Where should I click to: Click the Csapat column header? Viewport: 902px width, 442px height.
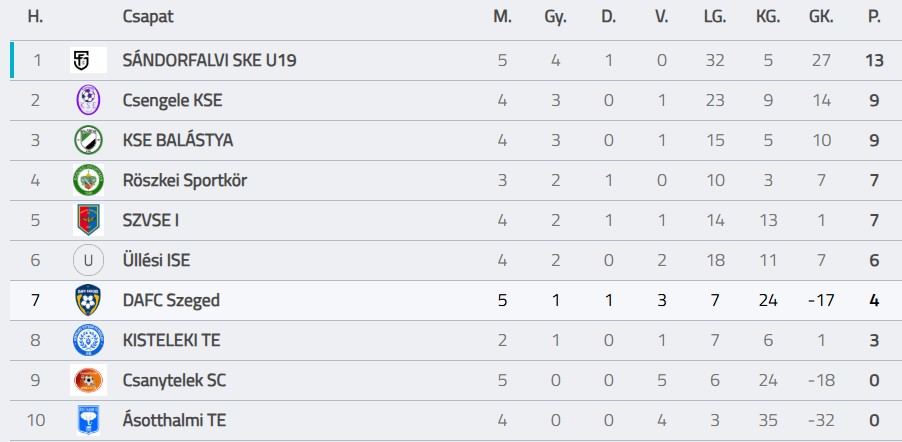click(x=146, y=17)
